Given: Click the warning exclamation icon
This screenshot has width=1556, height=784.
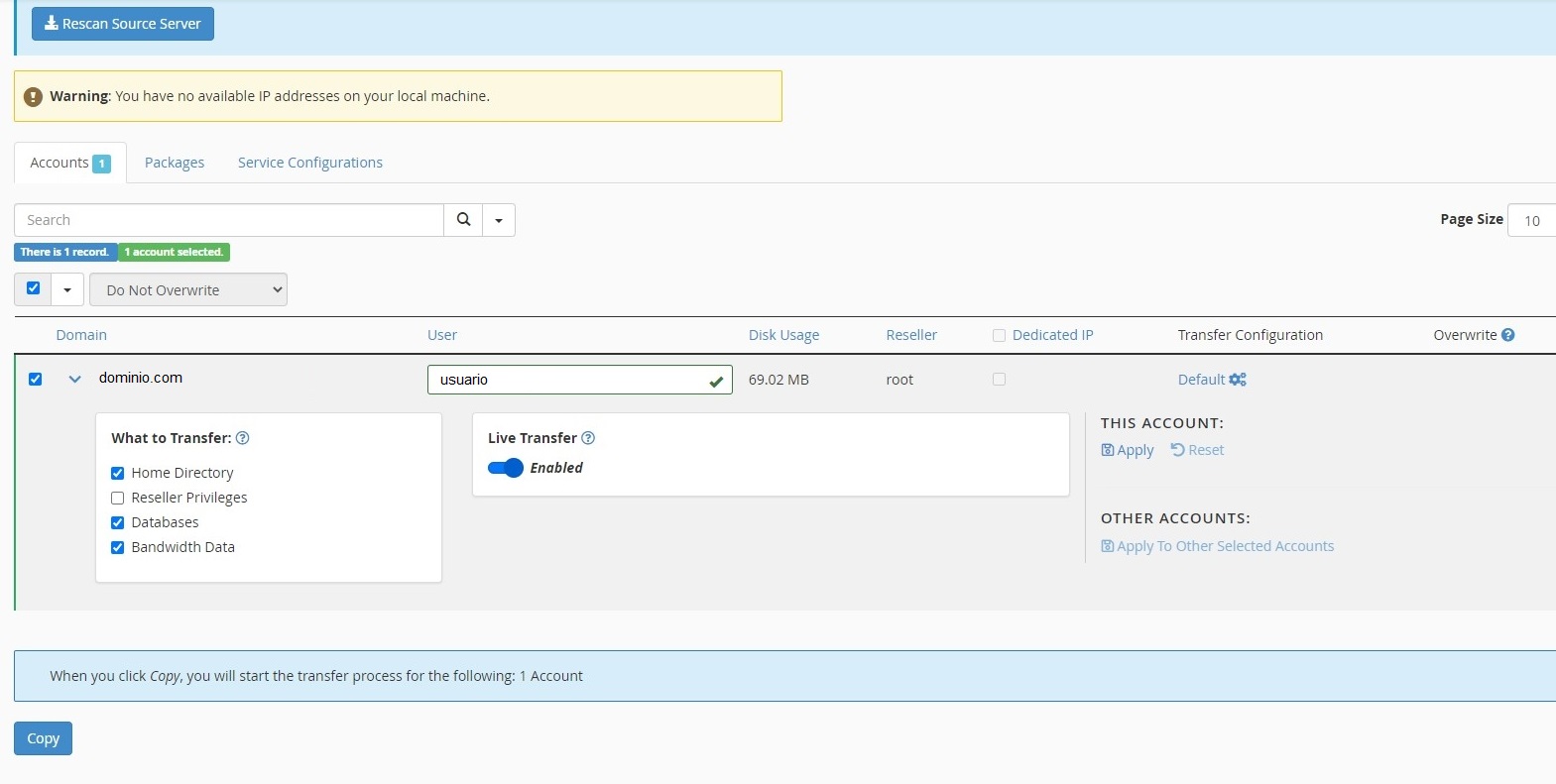Looking at the screenshot, I should (x=33, y=96).
